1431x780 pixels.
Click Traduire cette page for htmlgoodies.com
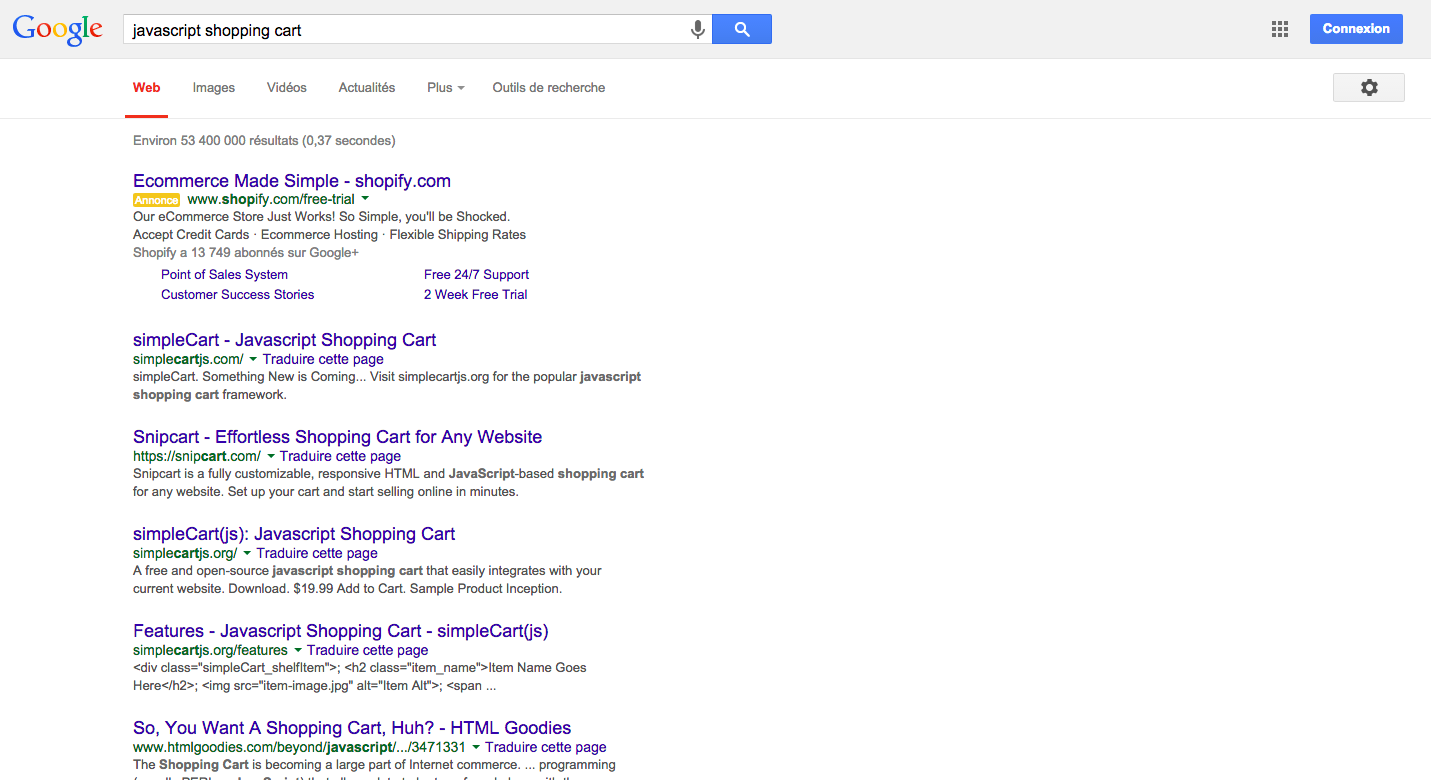pos(546,747)
